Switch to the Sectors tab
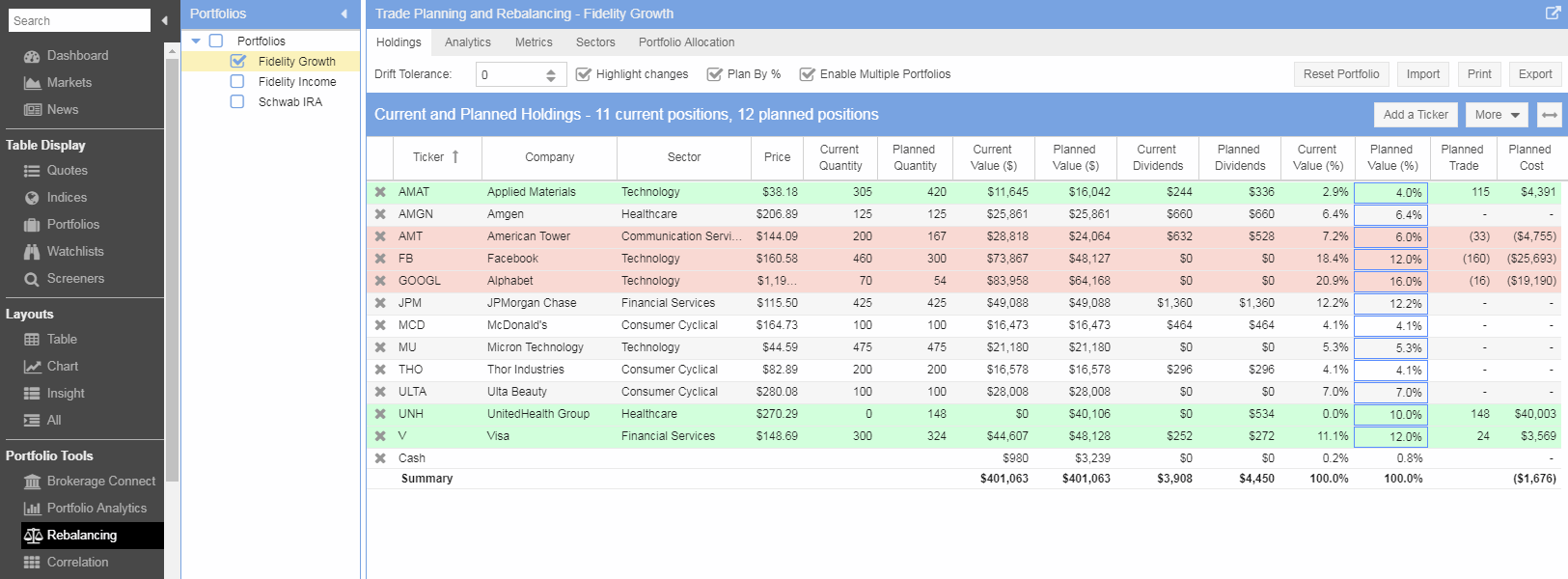The height and width of the screenshot is (579, 1568). click(x=595, y=42)
